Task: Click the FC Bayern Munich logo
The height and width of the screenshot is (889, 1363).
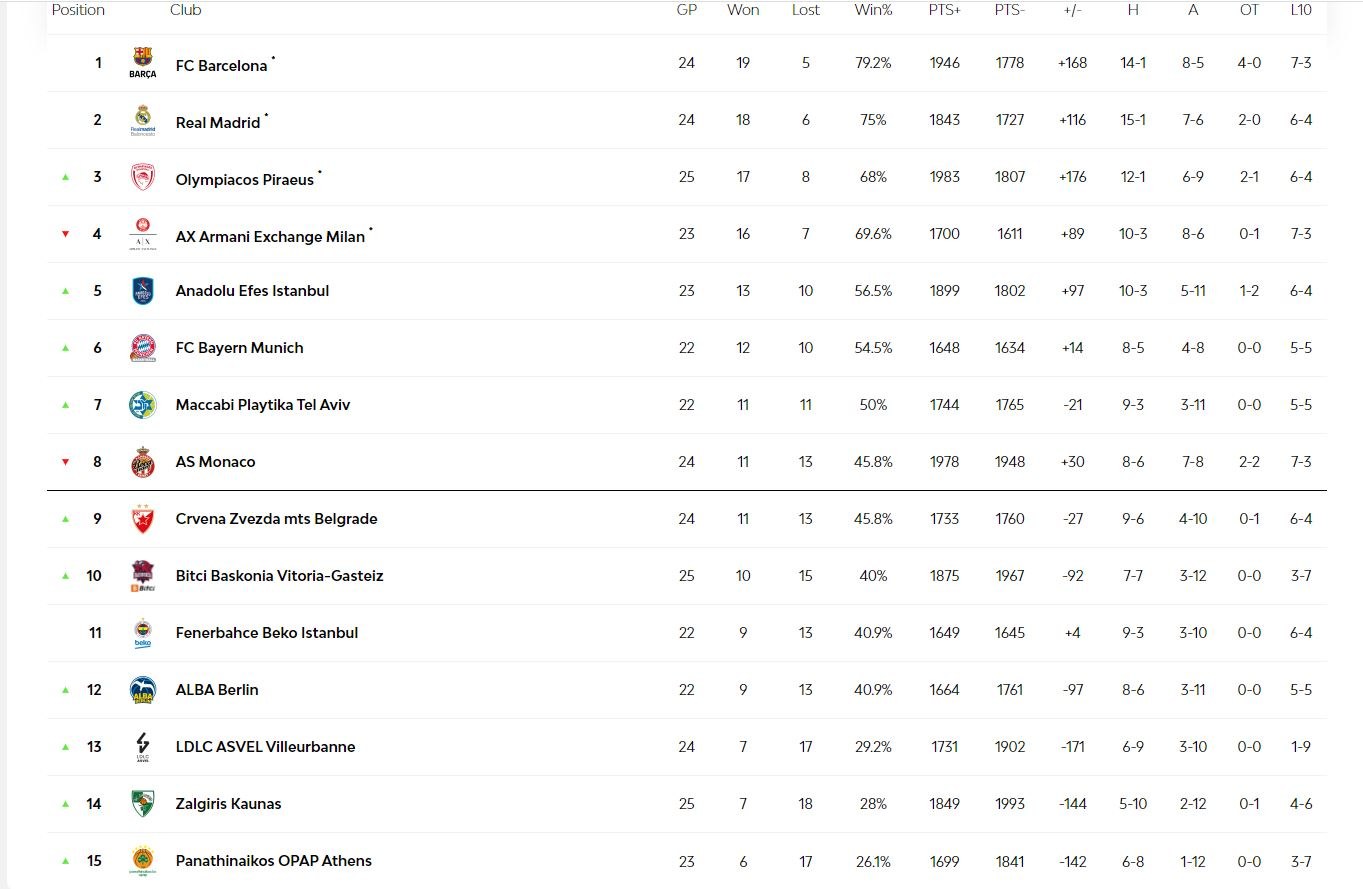Action: [x=143, y=348]
